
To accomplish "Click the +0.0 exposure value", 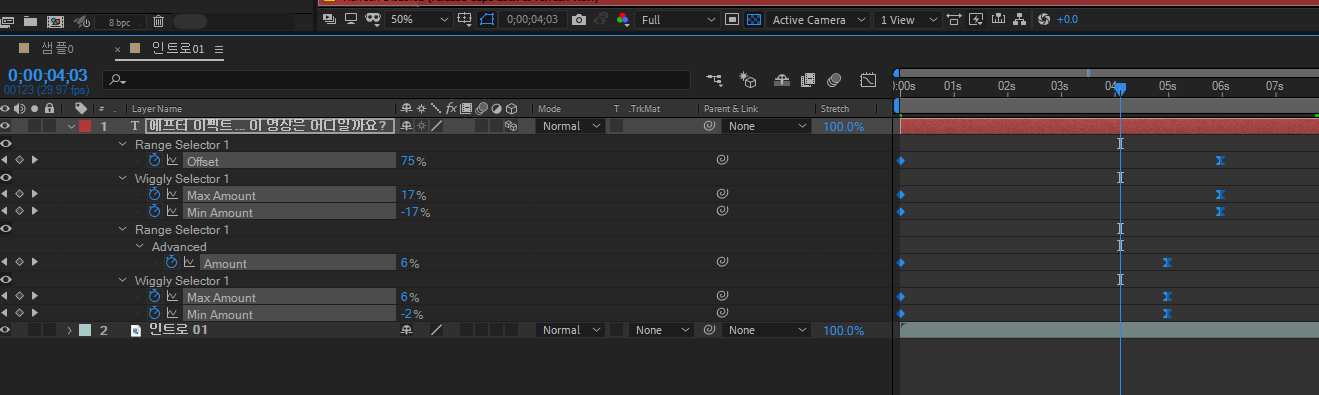I will [1067, 20].
